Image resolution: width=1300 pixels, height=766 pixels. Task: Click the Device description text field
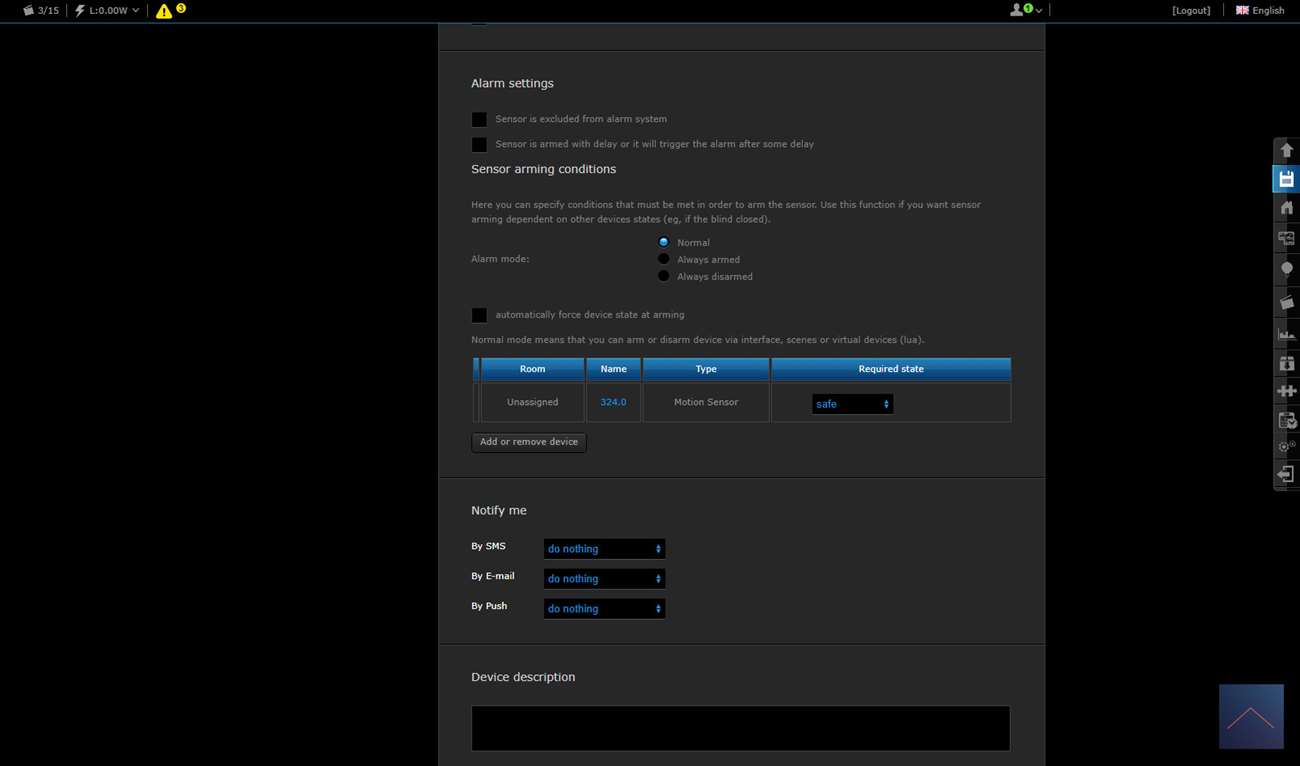(x=740, y=728)
